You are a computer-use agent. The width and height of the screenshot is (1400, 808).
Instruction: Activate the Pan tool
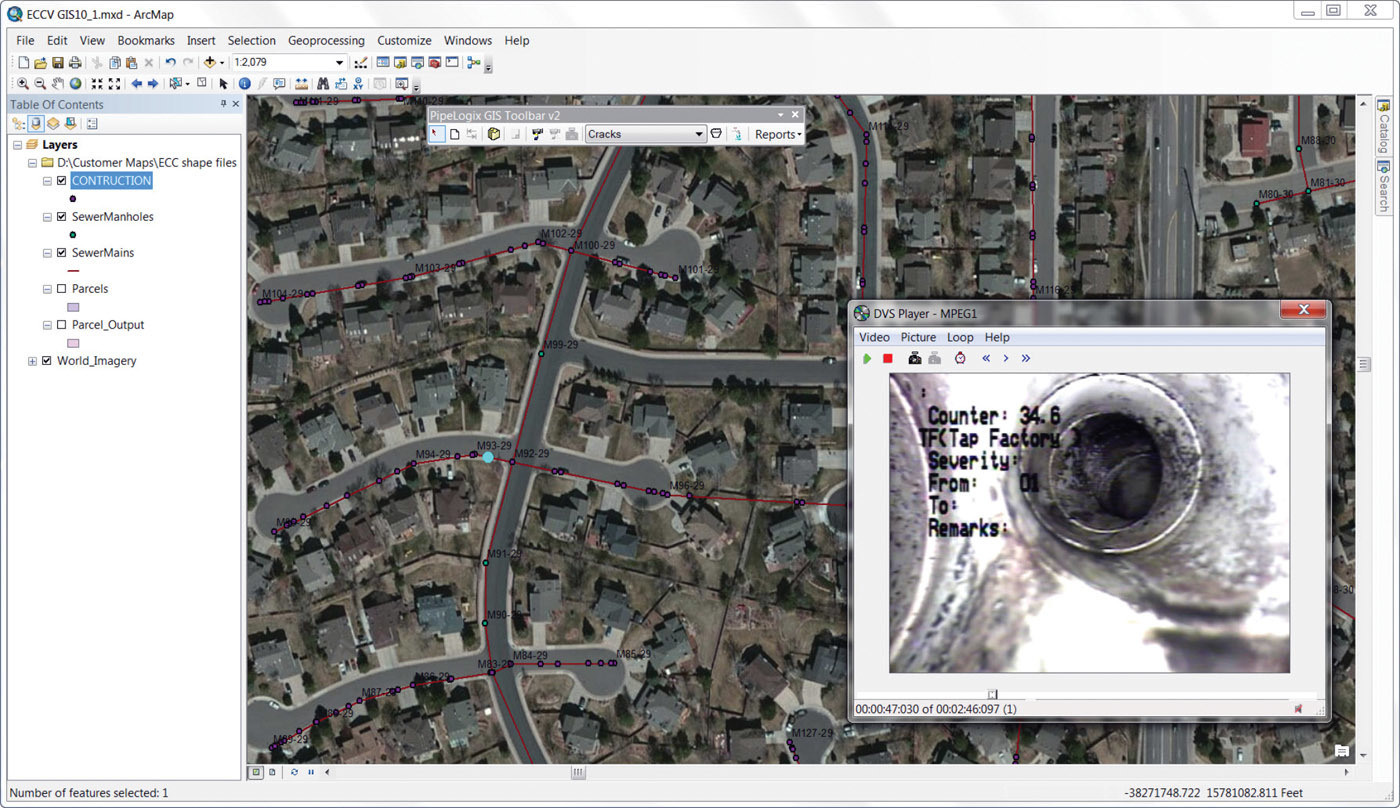click(58, 84)
